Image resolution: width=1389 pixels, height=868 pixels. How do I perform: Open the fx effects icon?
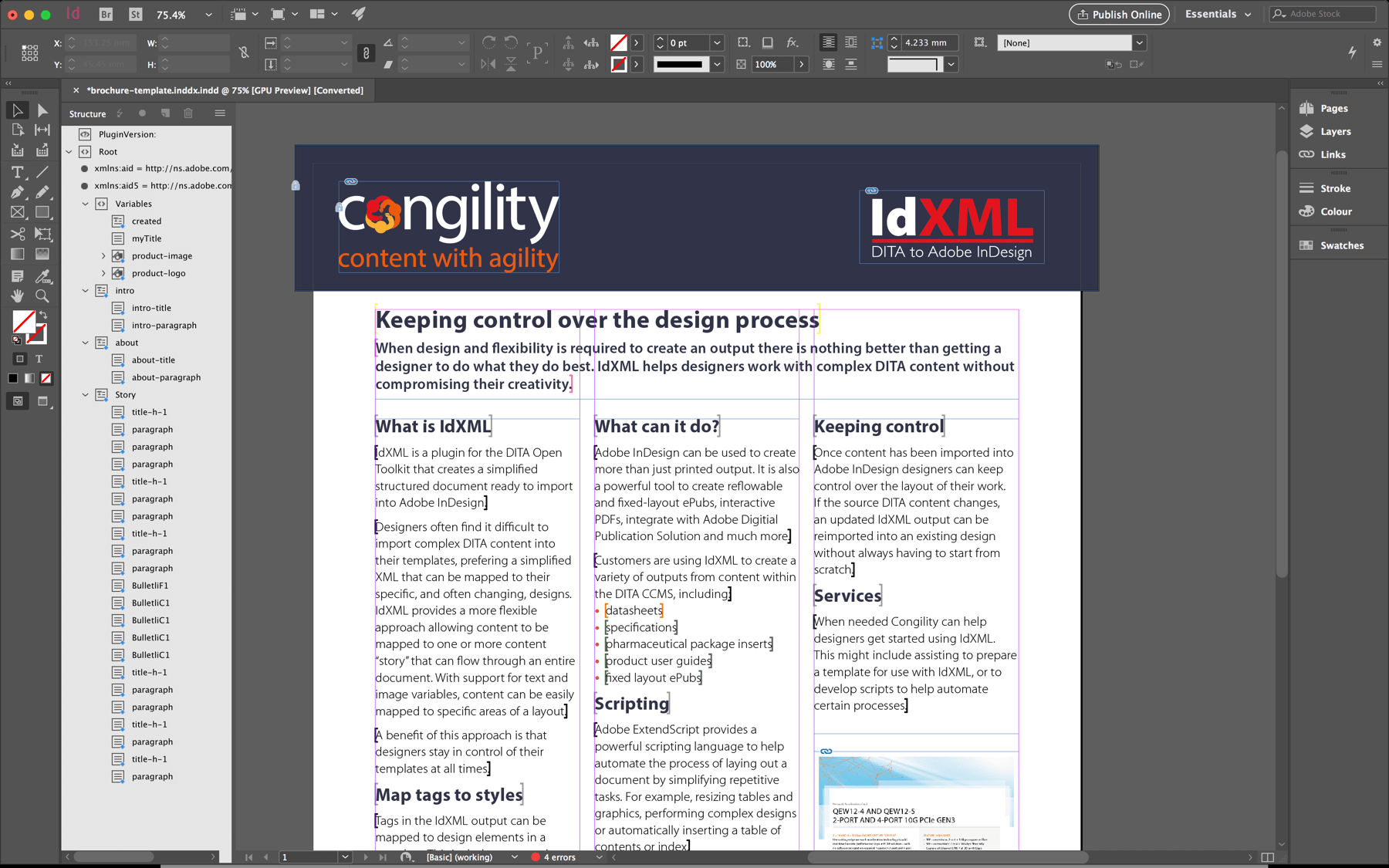click(x=793, y=42)
